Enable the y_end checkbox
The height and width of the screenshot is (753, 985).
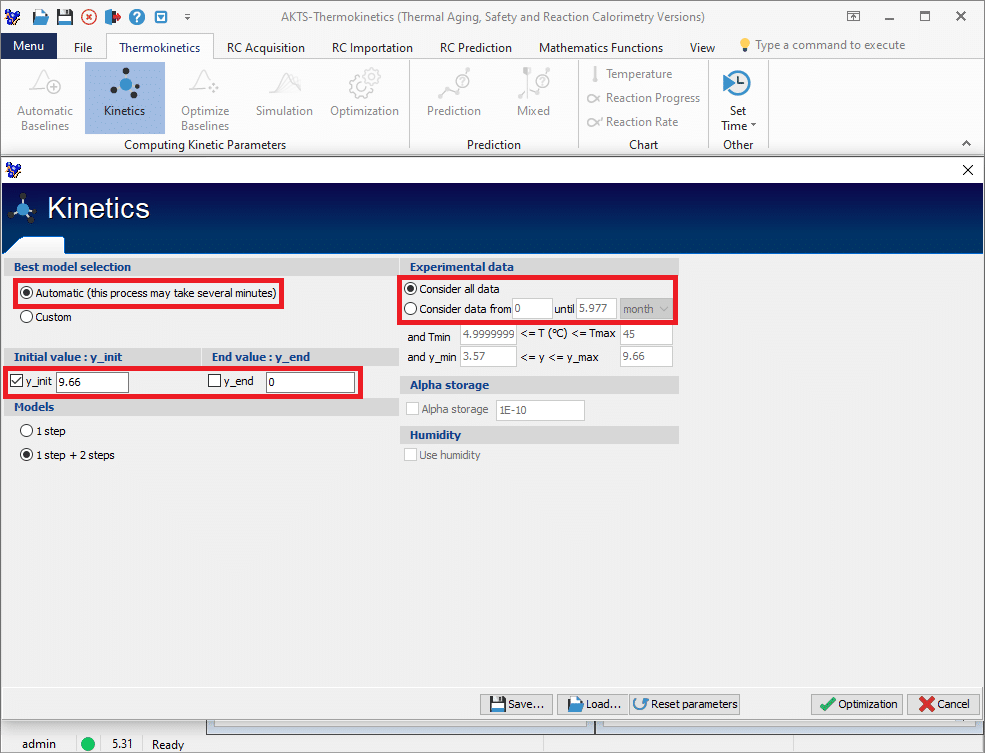pyautogui.click(x=214, y=381)
